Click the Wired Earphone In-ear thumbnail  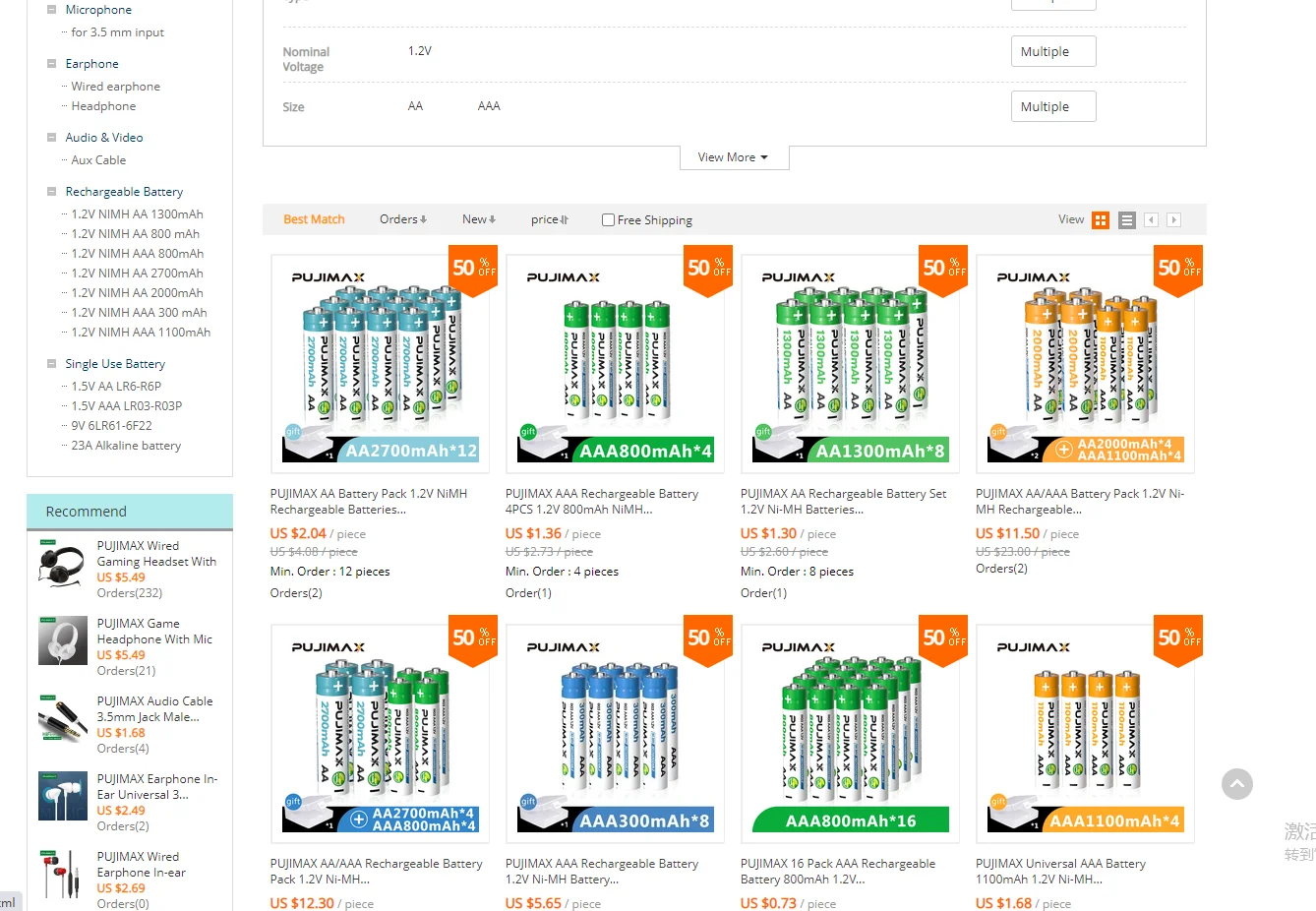[x=63, y=875]
